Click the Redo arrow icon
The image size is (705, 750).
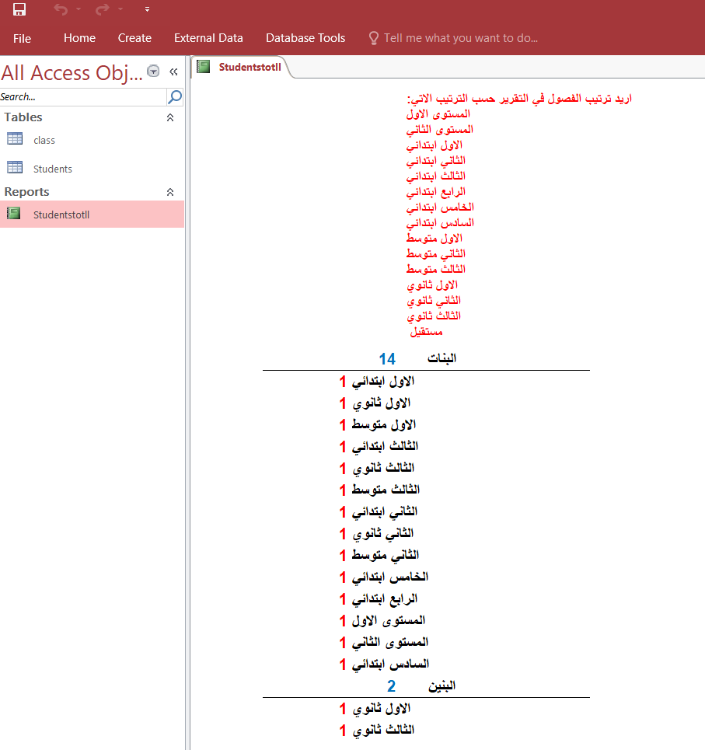[x=102, y=9]
